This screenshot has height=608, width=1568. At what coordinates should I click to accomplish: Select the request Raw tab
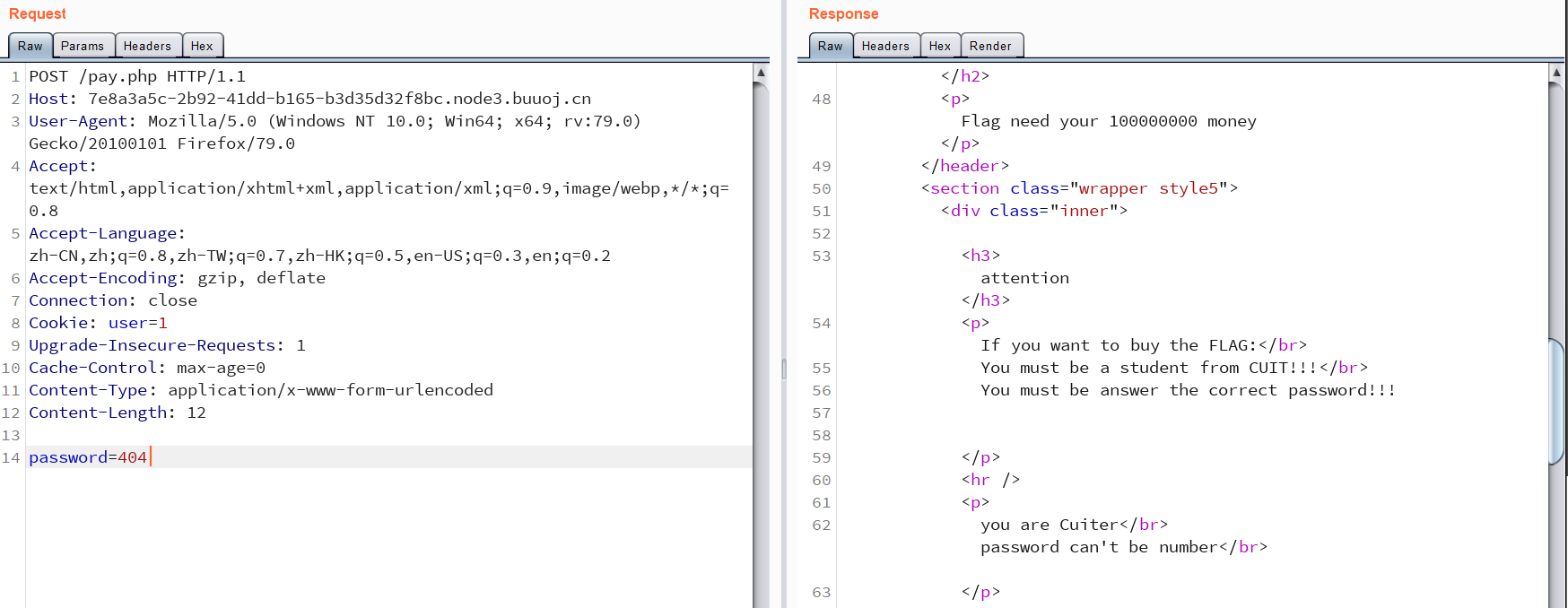tap(30, 46)
